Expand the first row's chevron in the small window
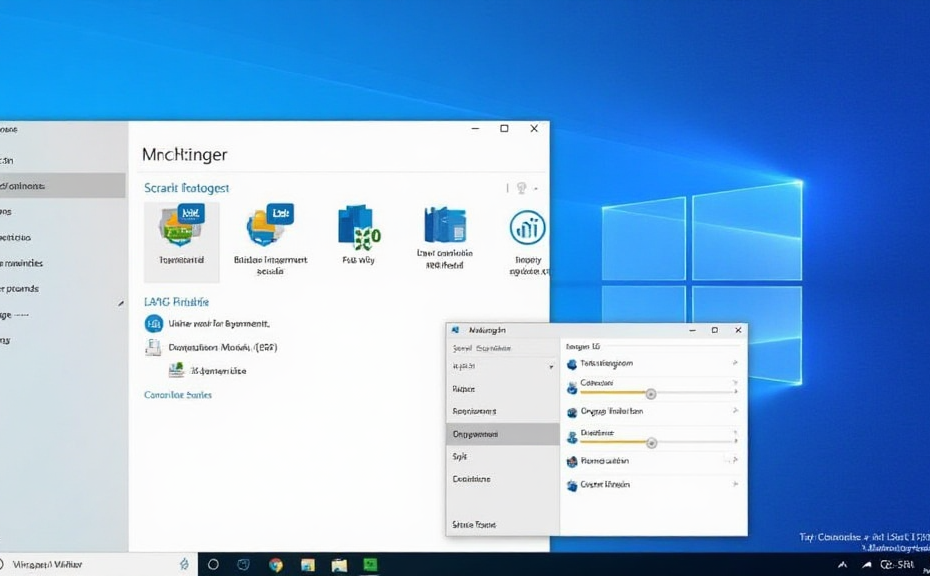Viewport: 930px width, 576px height. click(735, 363)
